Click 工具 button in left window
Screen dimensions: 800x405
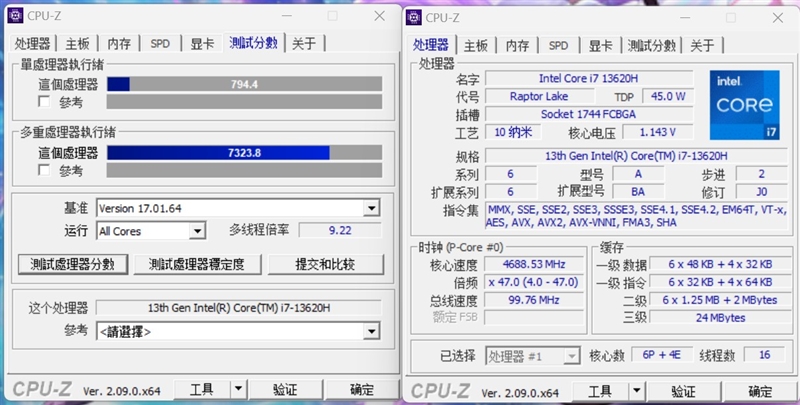pyautogui.click(x=202, y=390)
